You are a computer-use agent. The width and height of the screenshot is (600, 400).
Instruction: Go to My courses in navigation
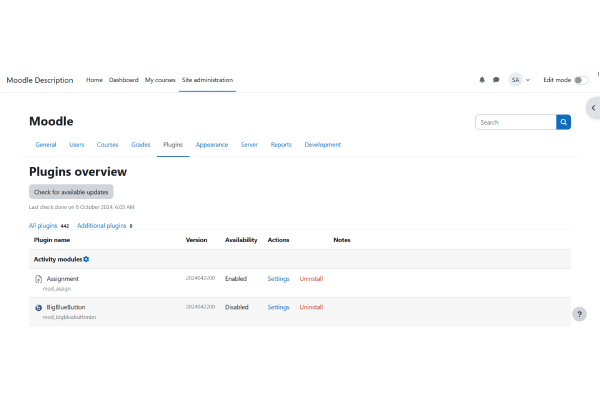(x=159, y=80)
